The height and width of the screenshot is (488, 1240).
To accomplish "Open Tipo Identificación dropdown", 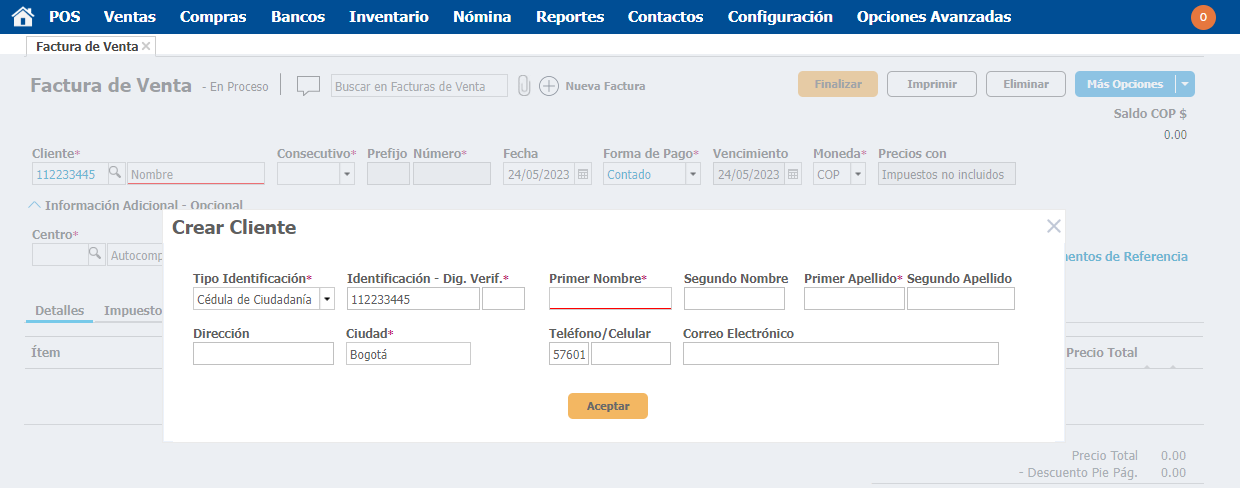I will [x=327, y=299].
